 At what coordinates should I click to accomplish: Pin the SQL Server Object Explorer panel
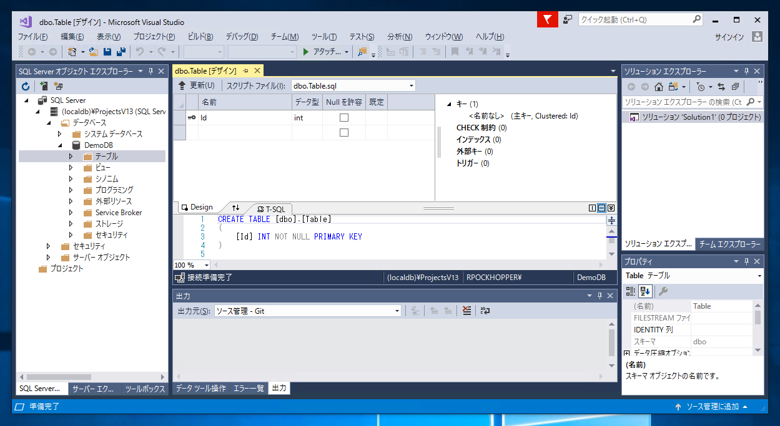(151, 71)
